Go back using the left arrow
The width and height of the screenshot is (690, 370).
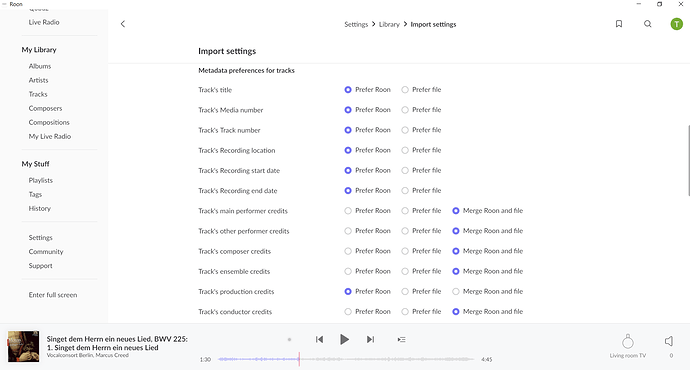123,24
